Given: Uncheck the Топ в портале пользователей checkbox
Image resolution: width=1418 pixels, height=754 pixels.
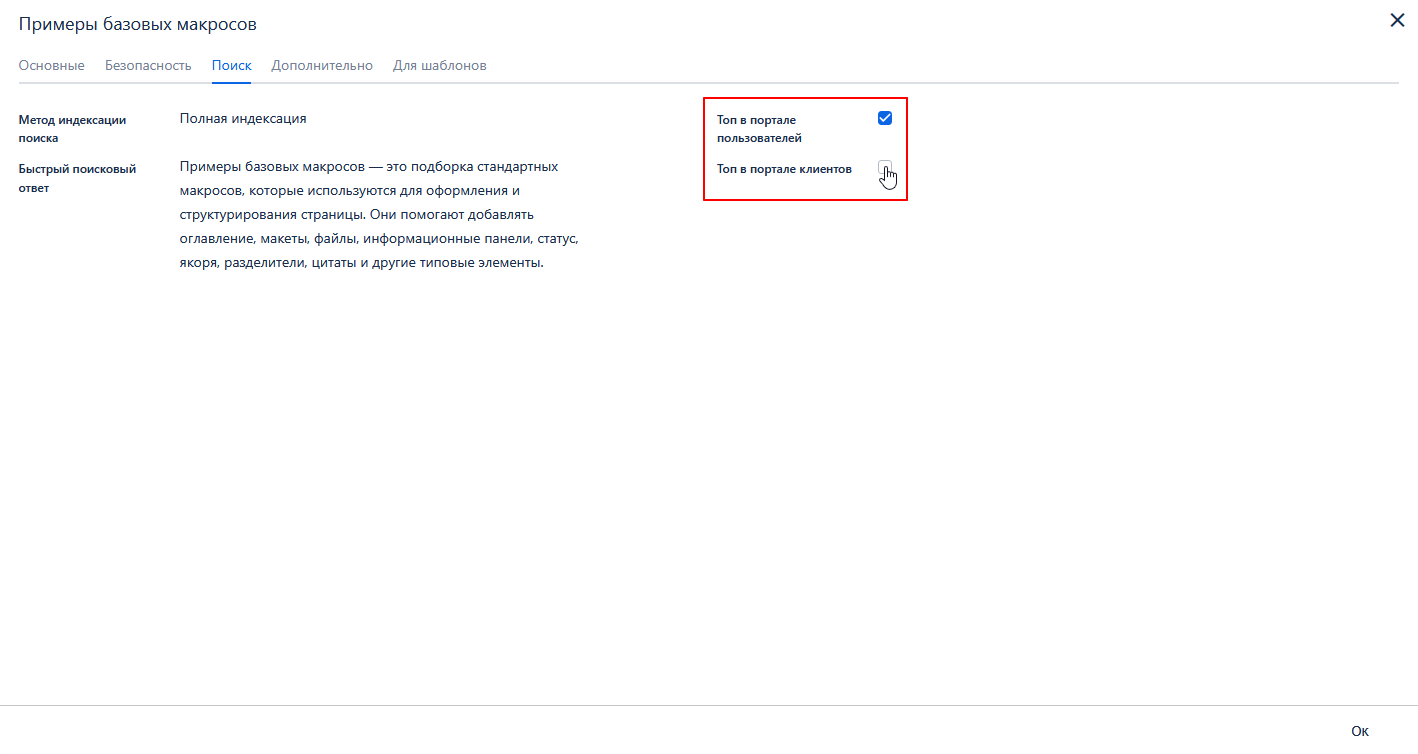Looking at the screenshot, I should (x=884, y=119).
